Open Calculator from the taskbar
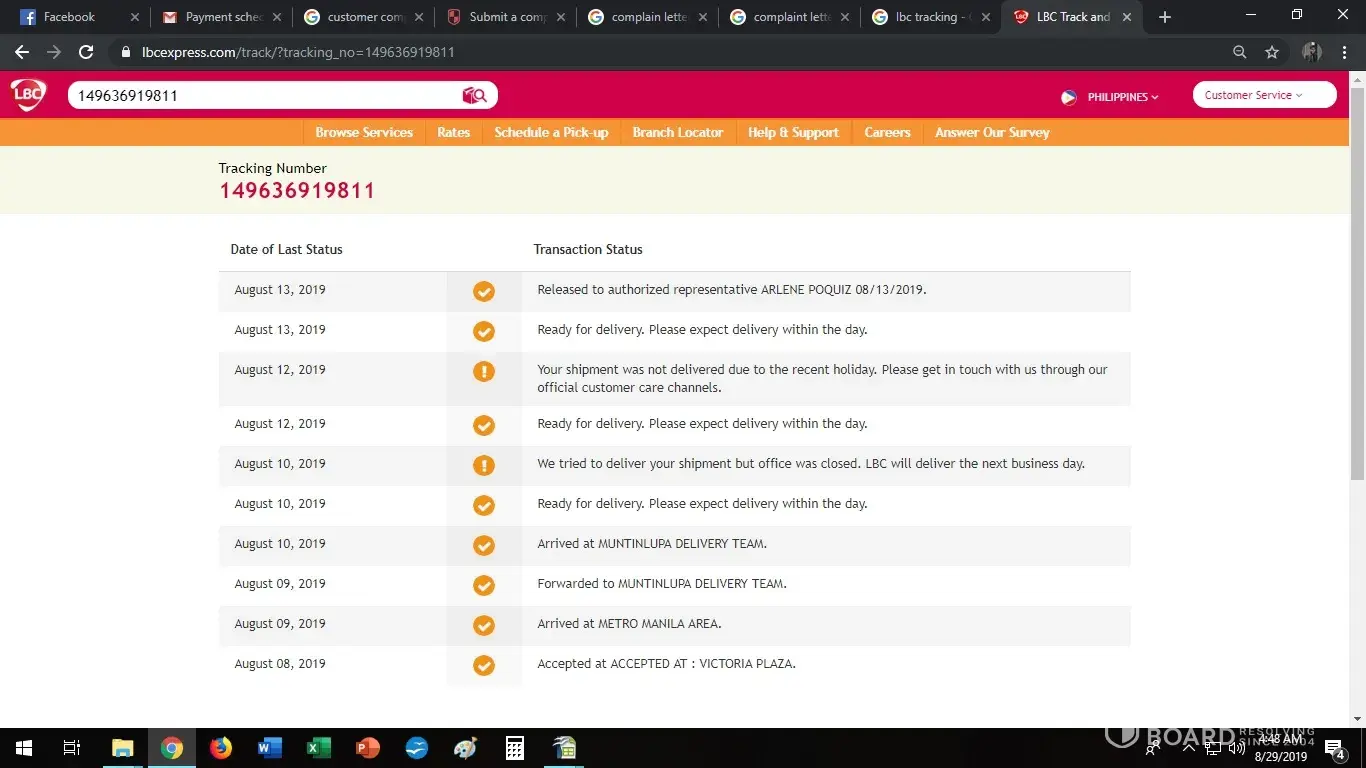 pos(515,748)
